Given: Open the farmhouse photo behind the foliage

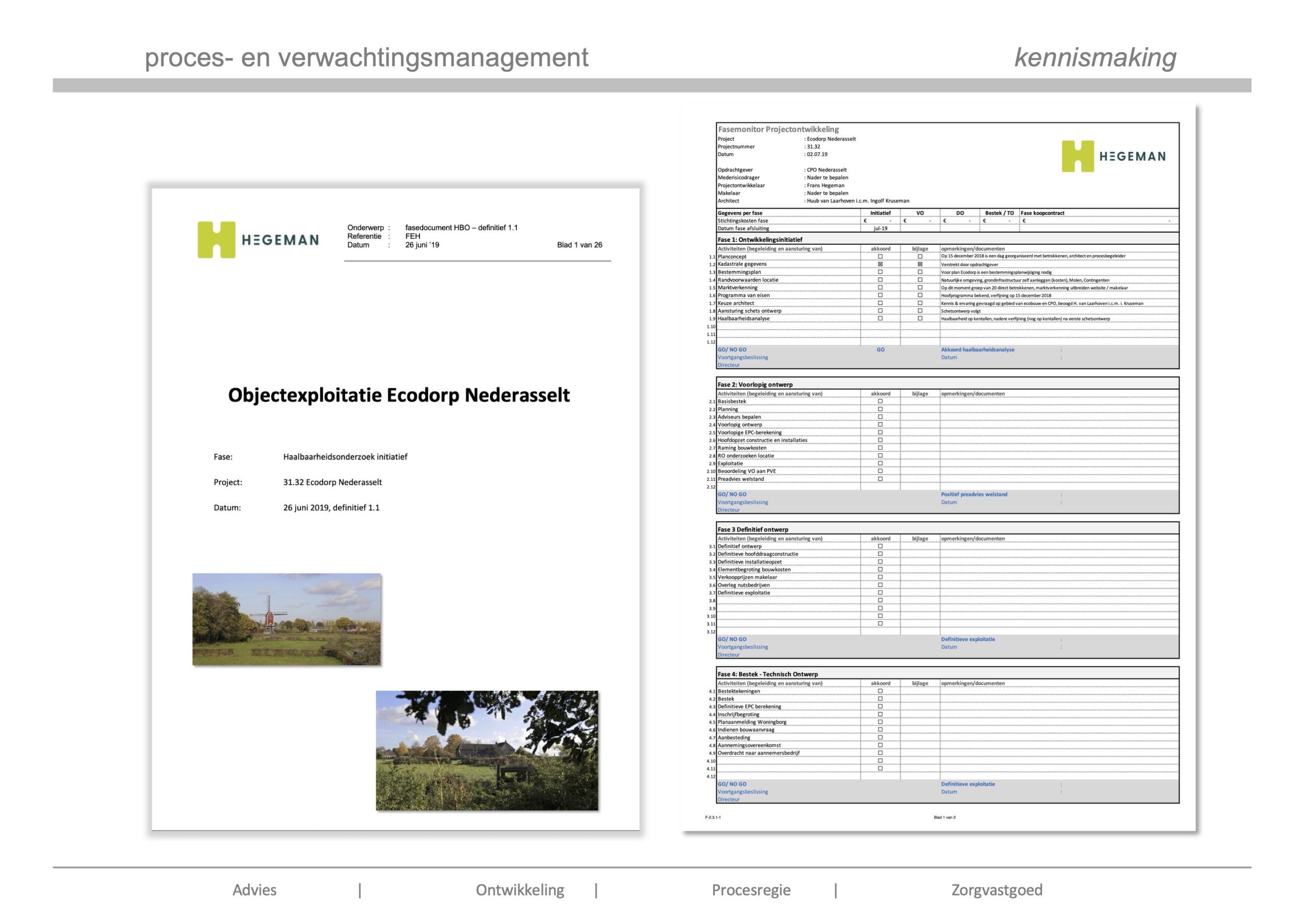Looking at the screenshot, I should [487, 750].
